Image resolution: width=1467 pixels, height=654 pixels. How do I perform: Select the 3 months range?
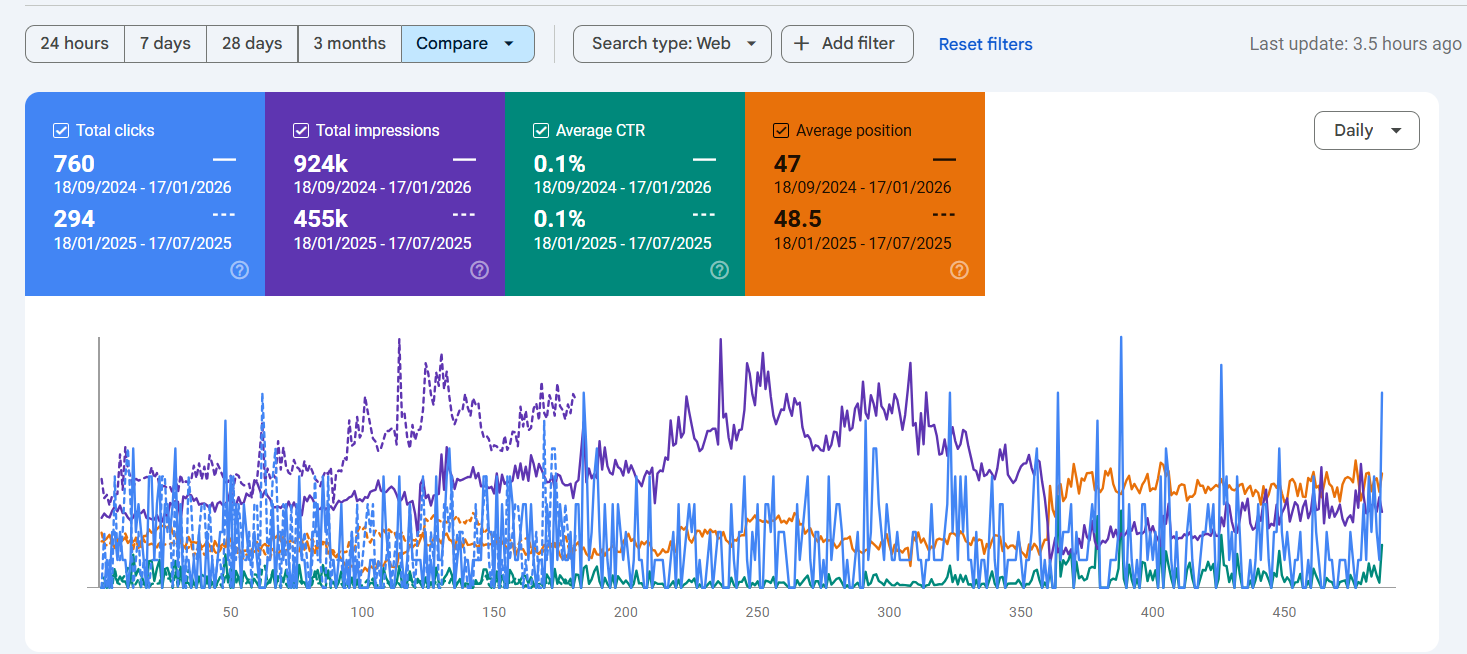349,43
